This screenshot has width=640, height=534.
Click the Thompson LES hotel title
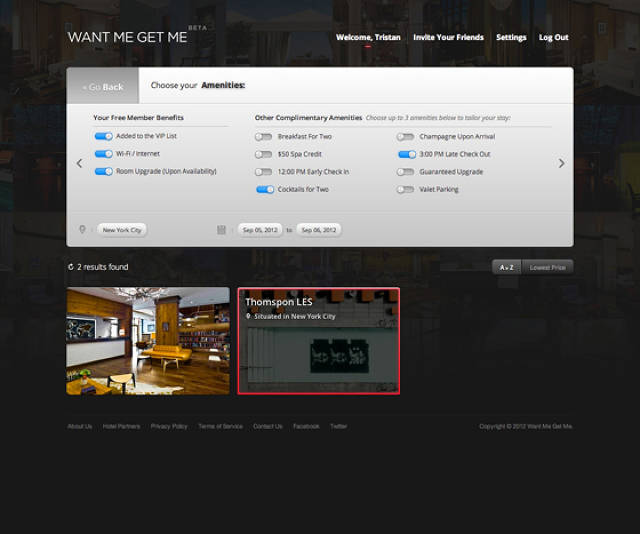click(279, 302)
